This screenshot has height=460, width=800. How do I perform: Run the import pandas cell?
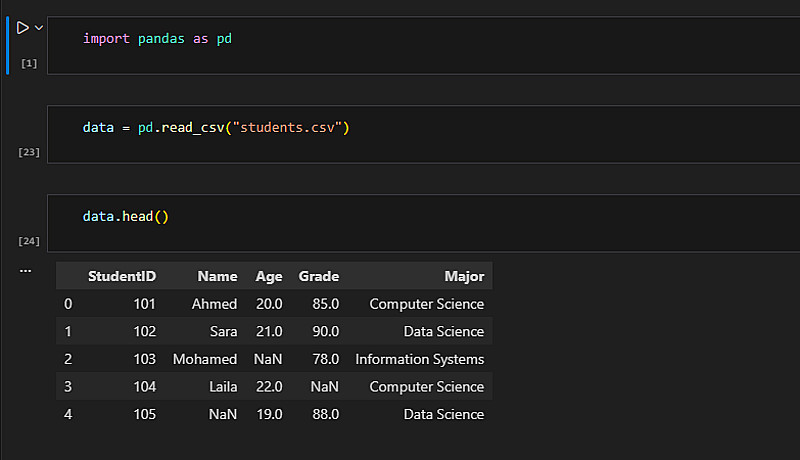tap(22, 28)
